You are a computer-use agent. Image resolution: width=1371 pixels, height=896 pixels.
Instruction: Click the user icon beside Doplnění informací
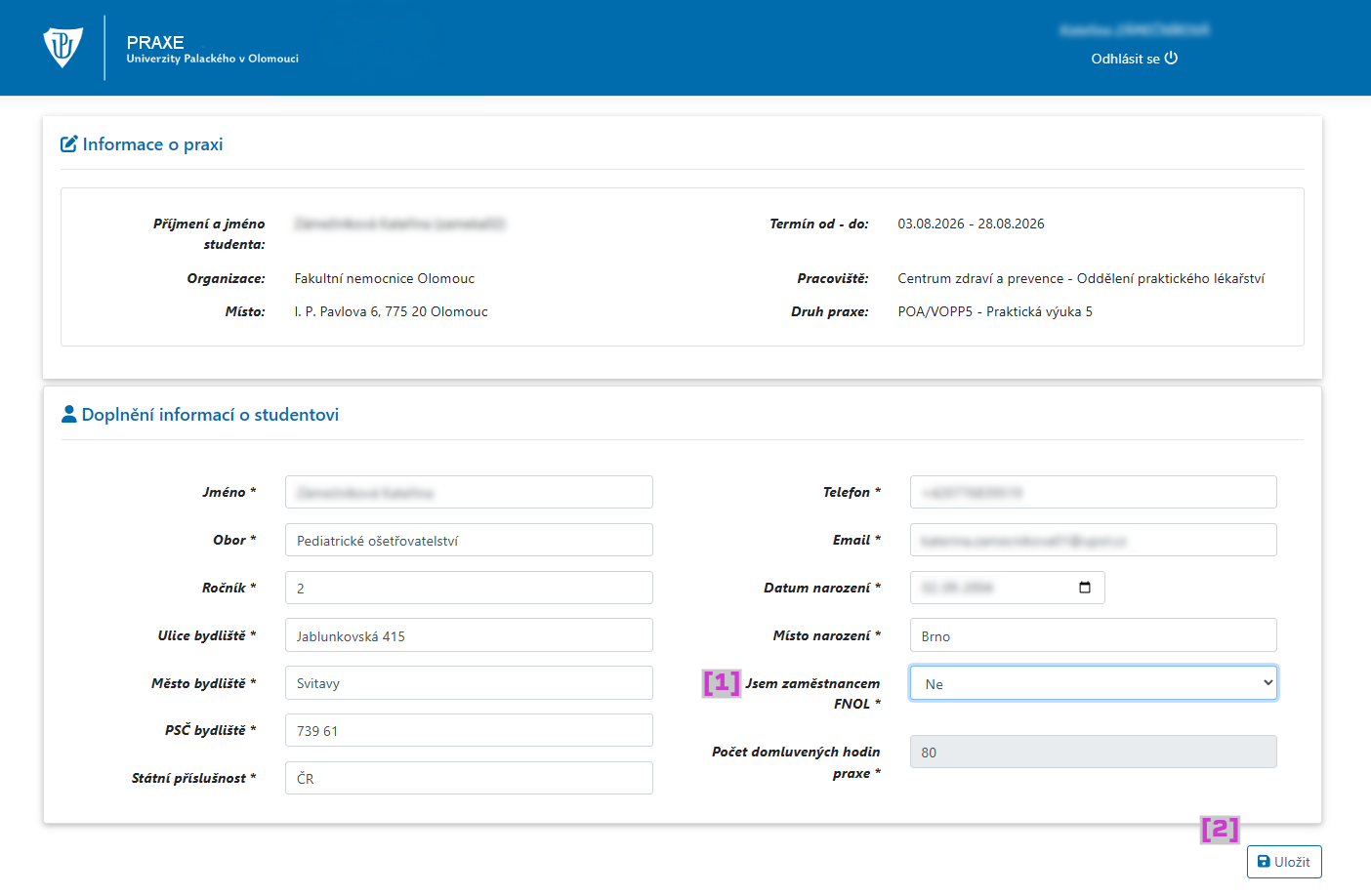click(69, 415)
